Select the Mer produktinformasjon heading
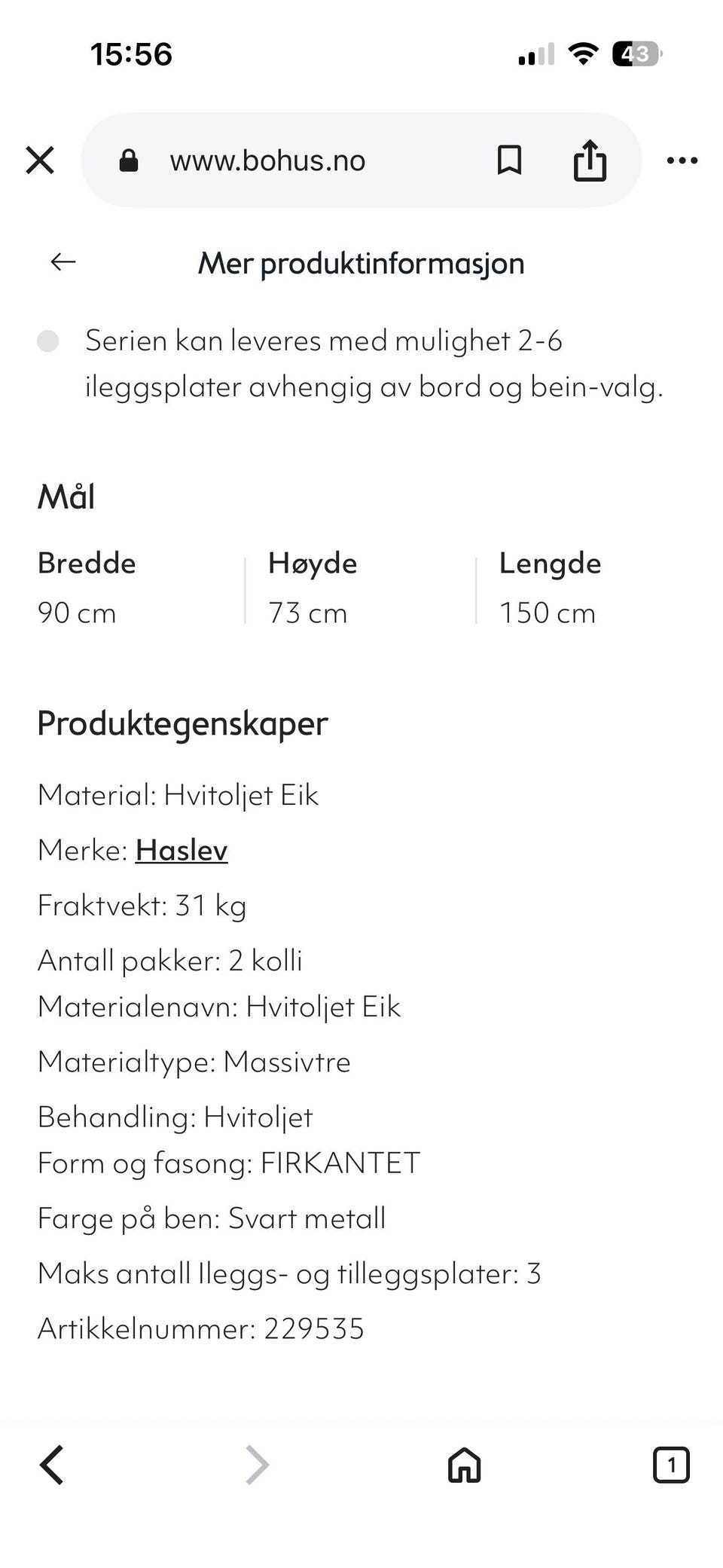 tap(361, 262)
